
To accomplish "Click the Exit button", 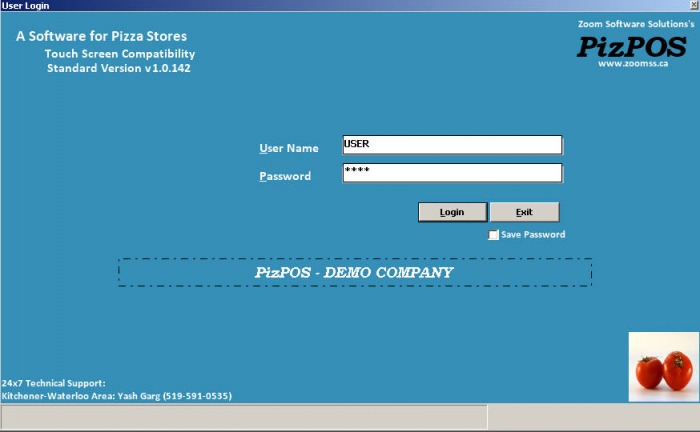I will tap(525, 212).
